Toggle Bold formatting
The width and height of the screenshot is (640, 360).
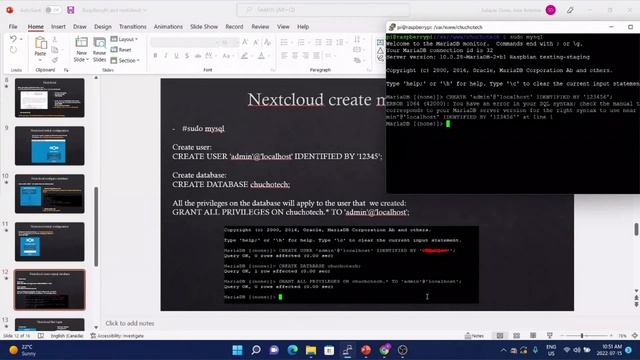(155, 56)
